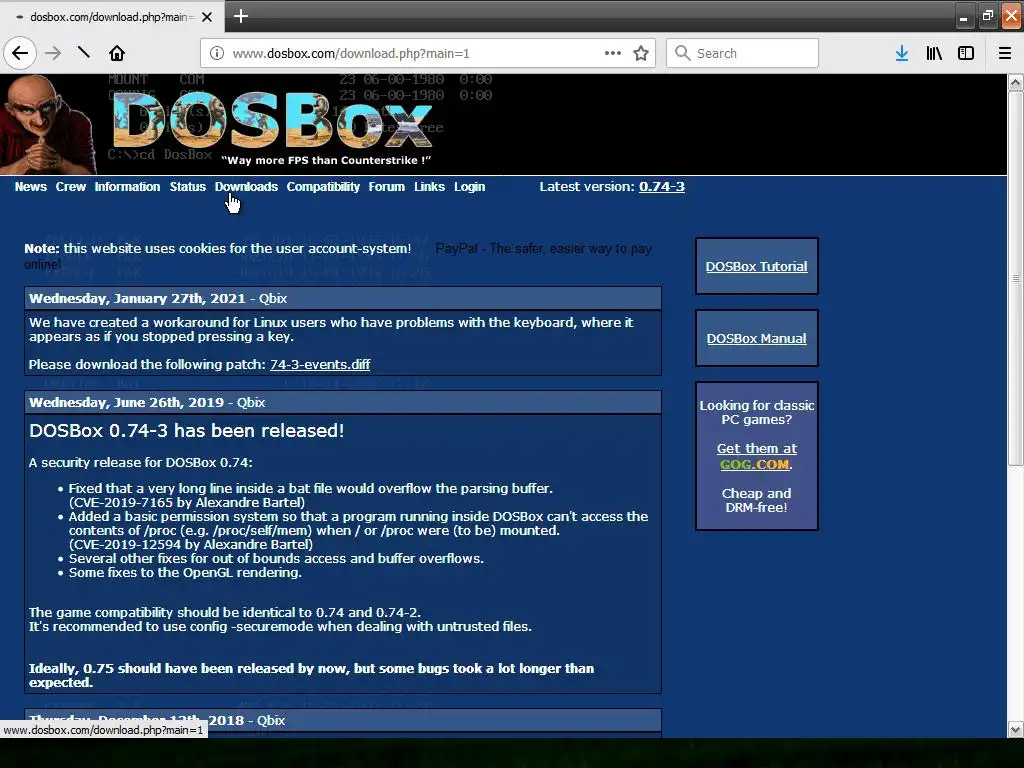Click Looking for classic PC games text
The height and width of the screenshot is (768, 1024).
click(756, 413)
